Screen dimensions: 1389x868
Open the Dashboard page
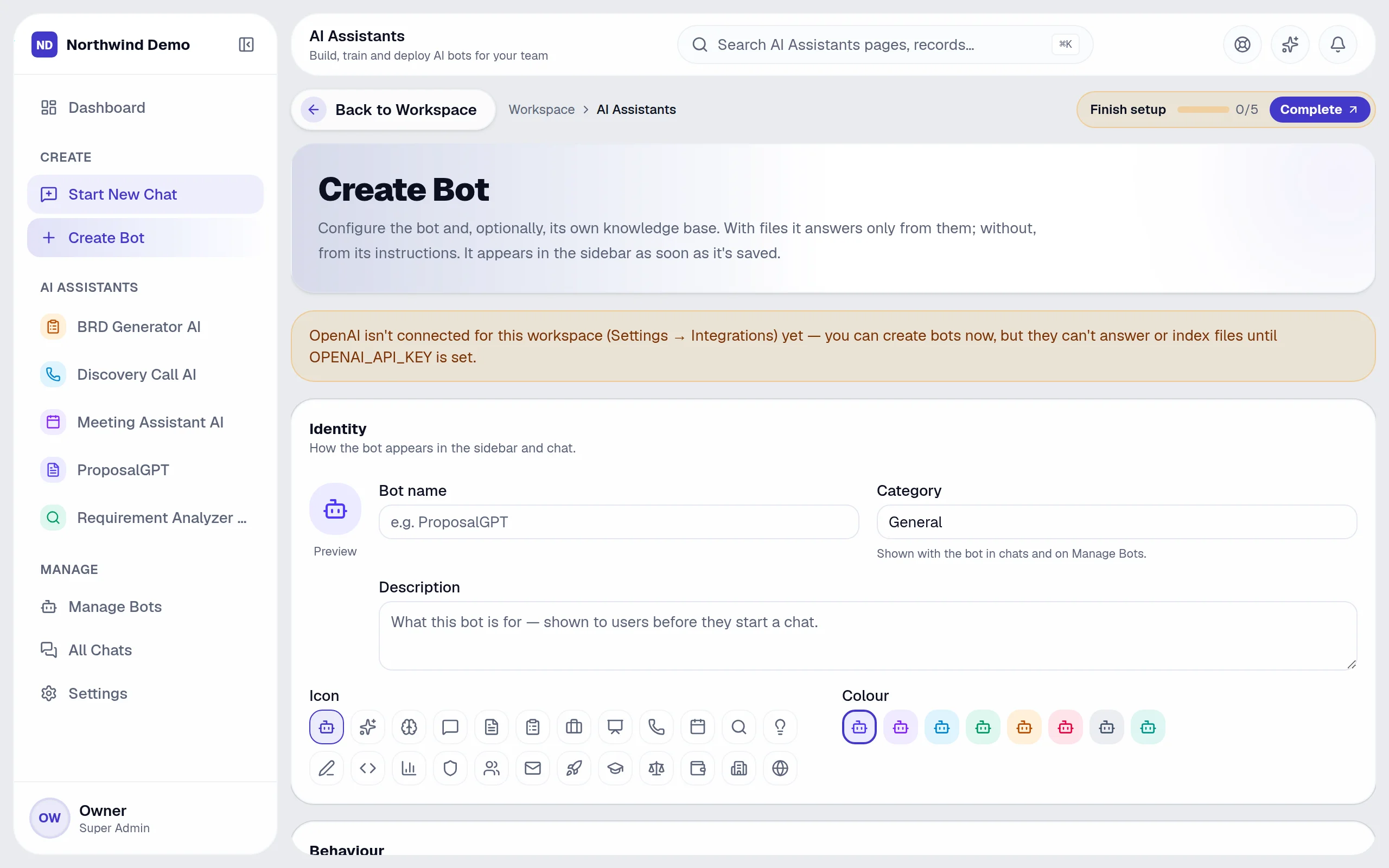pos(145,107)
